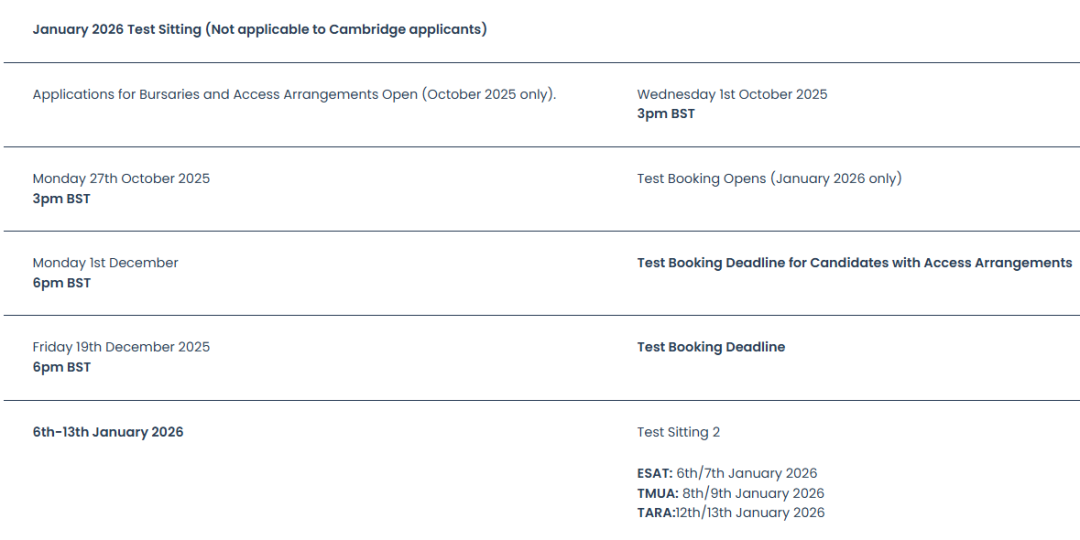Click 6pm BST under Friday 19th December
The height and width of the screenshot is (540, 1080).
tap(61, 367)
